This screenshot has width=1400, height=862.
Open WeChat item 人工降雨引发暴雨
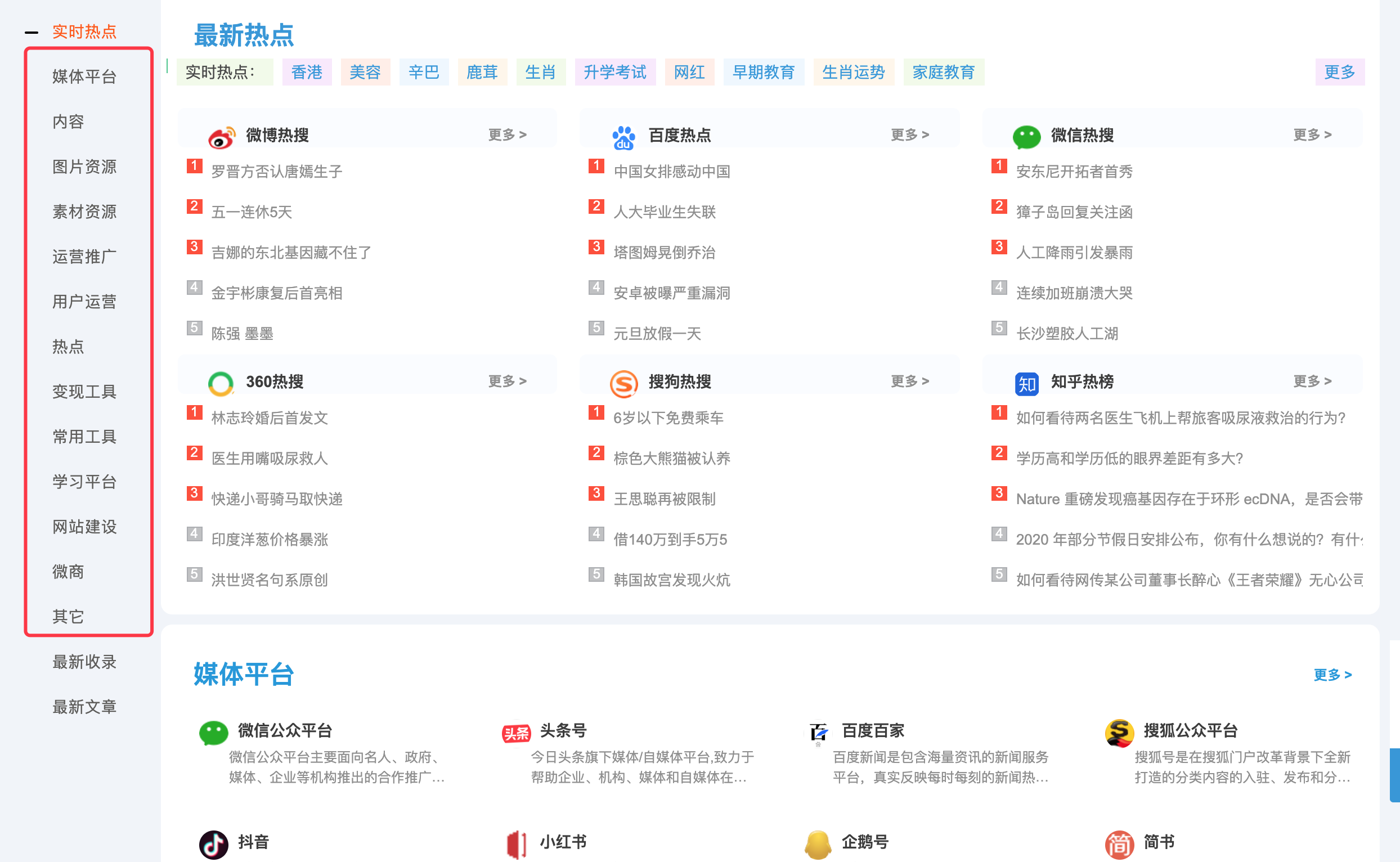pyautogui.click(x=1074, y=253)
